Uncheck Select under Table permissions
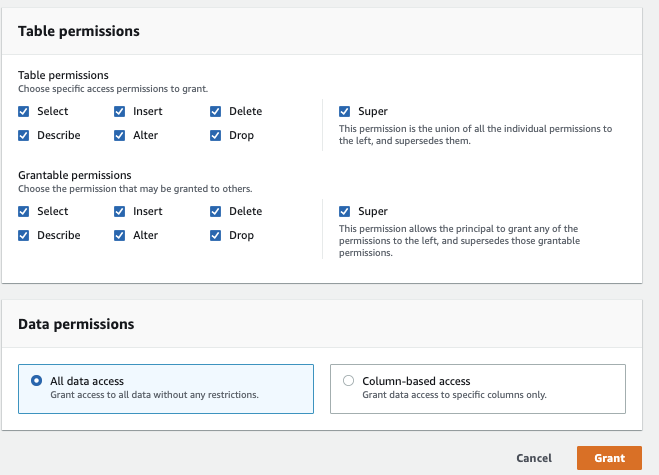 (x=24, y=111)
